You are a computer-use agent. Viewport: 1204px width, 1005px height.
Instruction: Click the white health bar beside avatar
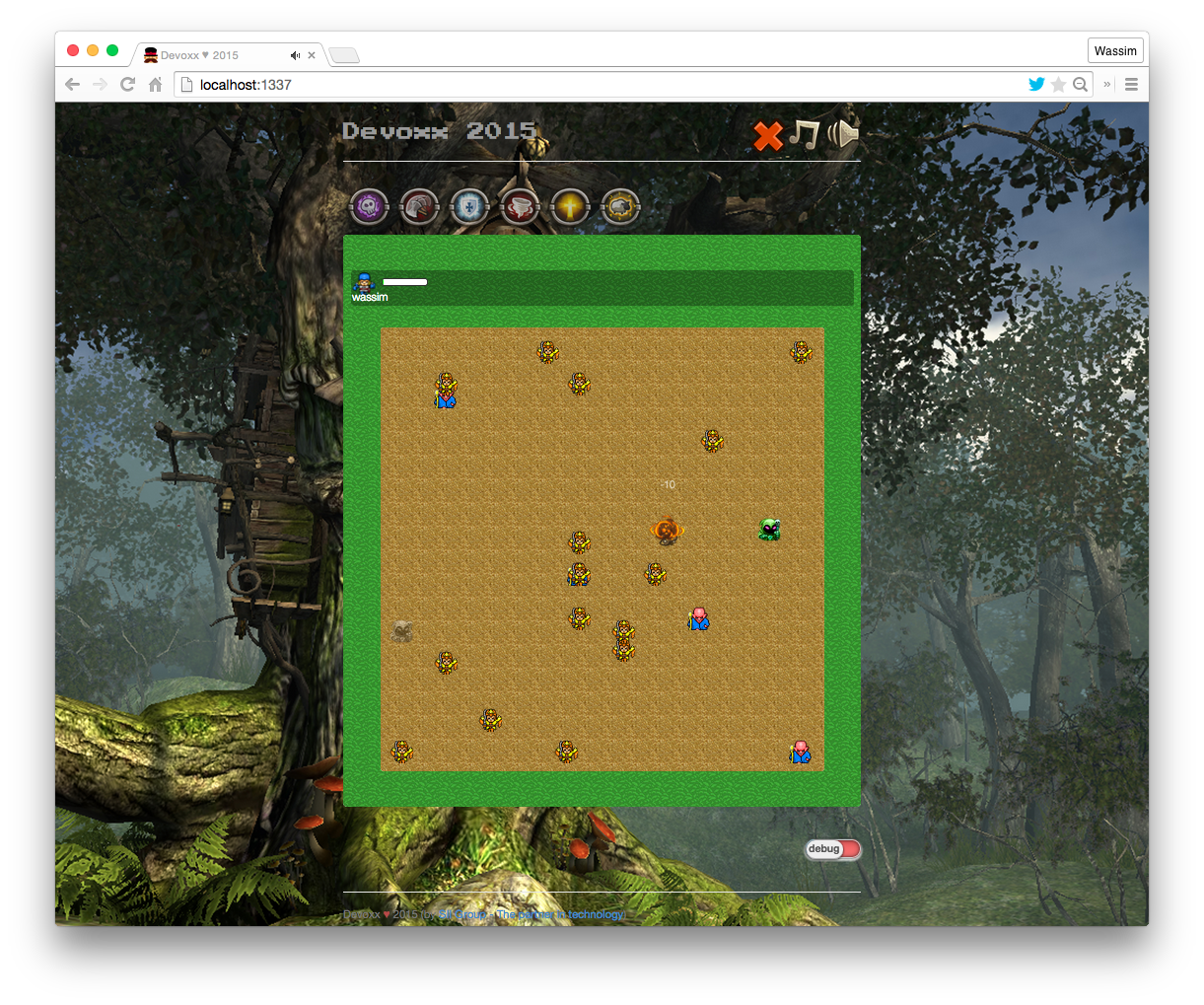(x=405, y=282)
